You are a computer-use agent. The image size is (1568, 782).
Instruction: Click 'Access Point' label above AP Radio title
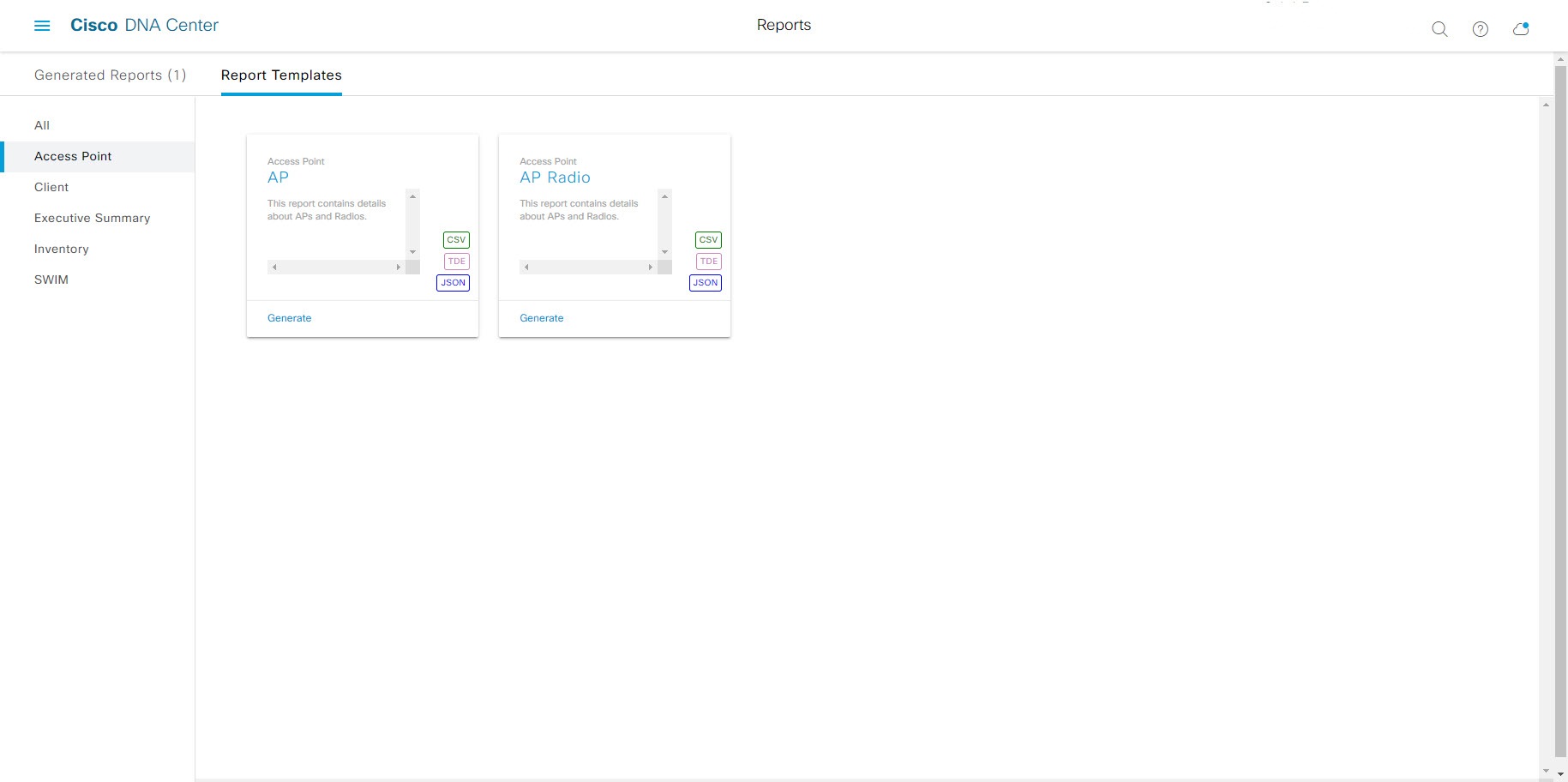point(548,161)
